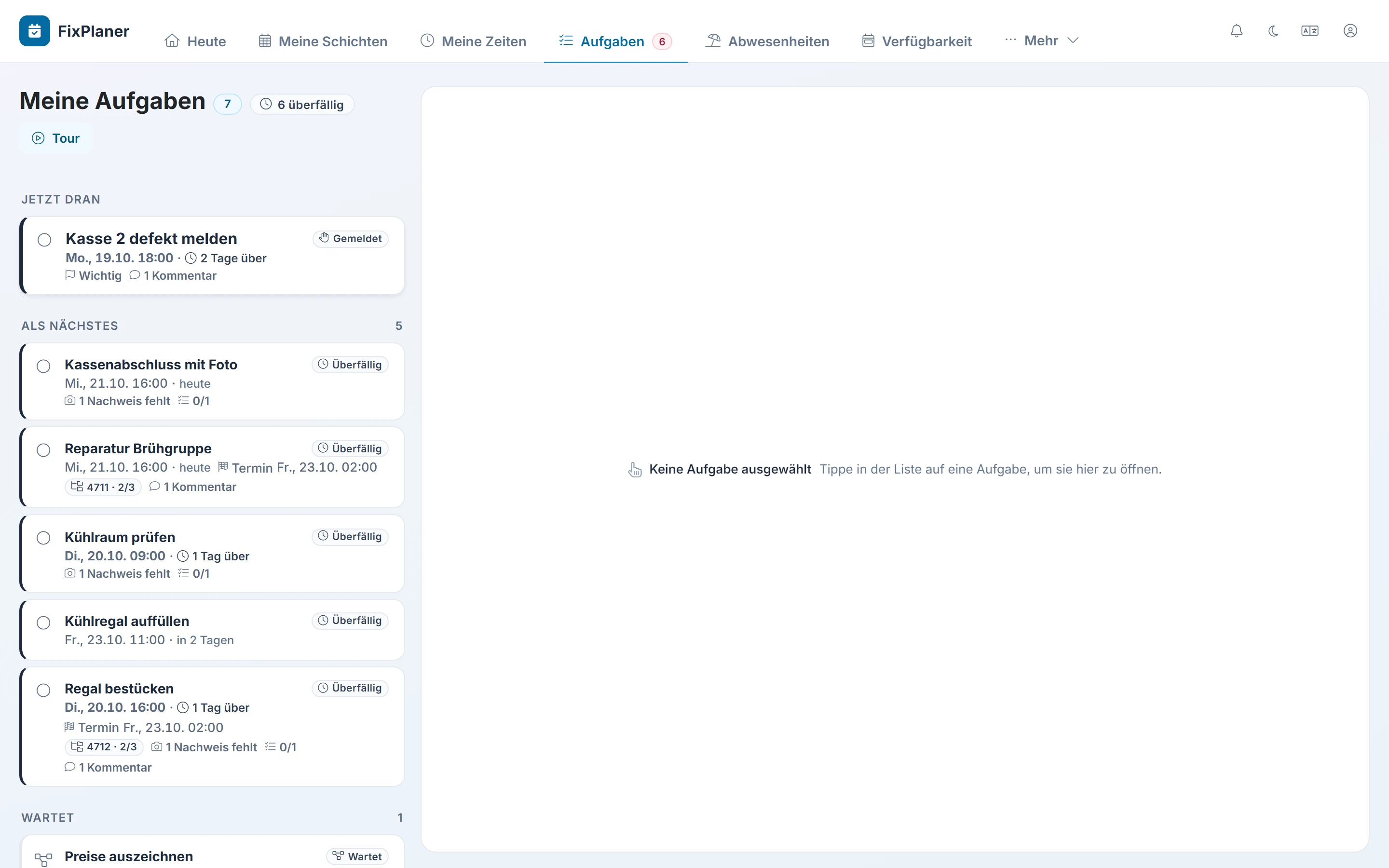Click the Termin flag icon on Reparatur Brühgruppe
The width and height of the screenshot is (1389, 868).
click(x=223, y=467)
